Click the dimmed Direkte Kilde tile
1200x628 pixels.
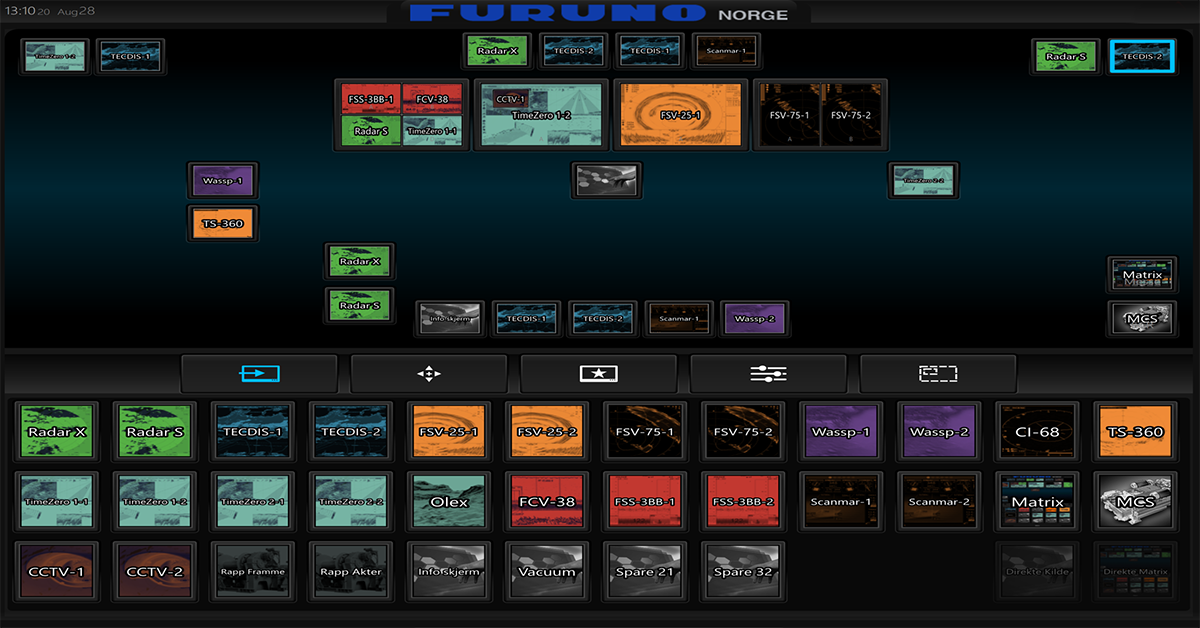(x=1037, y=571)
